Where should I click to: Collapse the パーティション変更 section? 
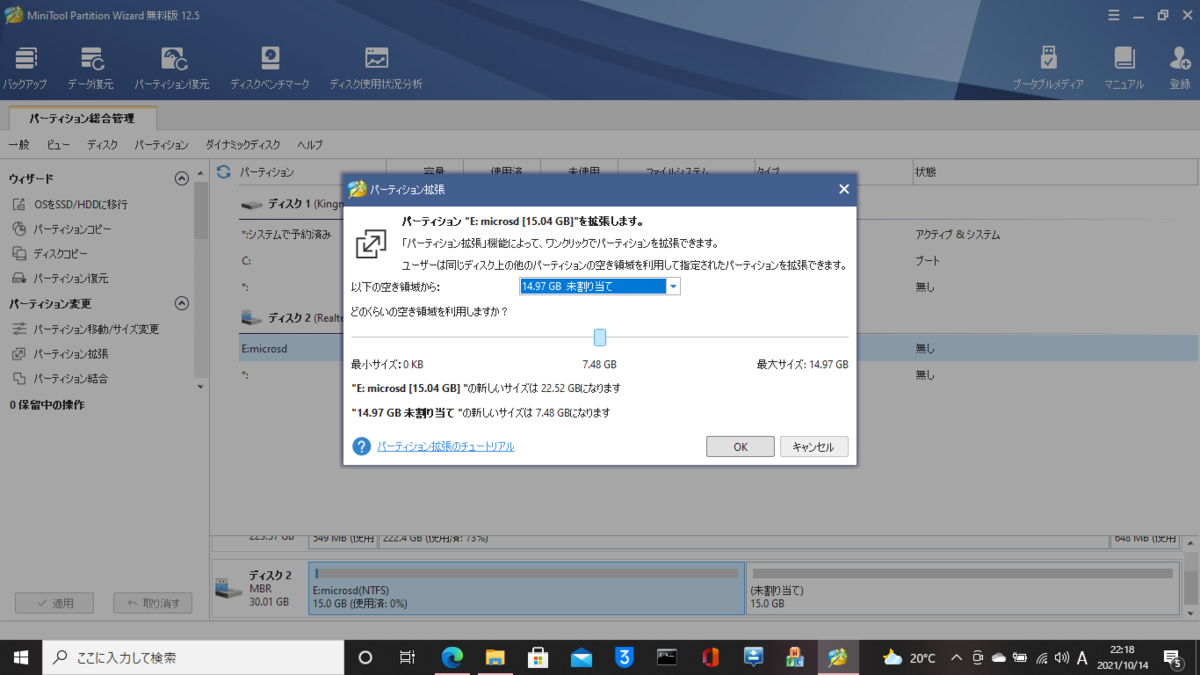pos(182,303)
